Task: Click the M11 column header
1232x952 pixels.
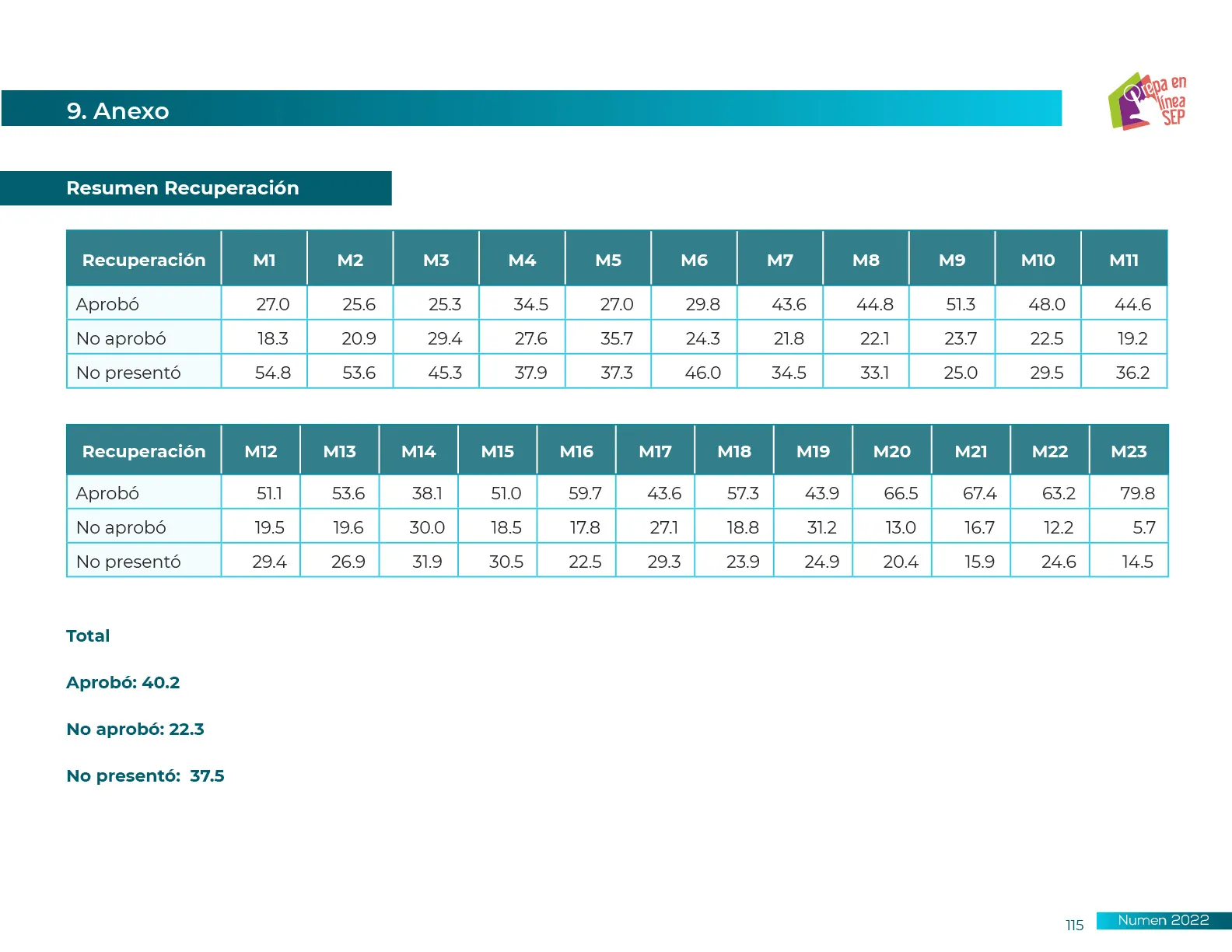Action: coord(1124,260)
